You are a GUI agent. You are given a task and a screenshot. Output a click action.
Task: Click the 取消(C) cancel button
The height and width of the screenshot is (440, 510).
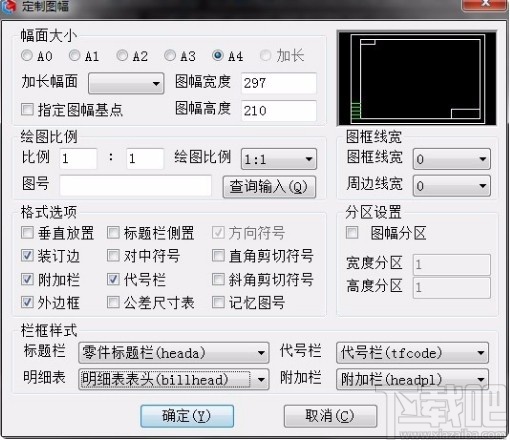(330, 416)
